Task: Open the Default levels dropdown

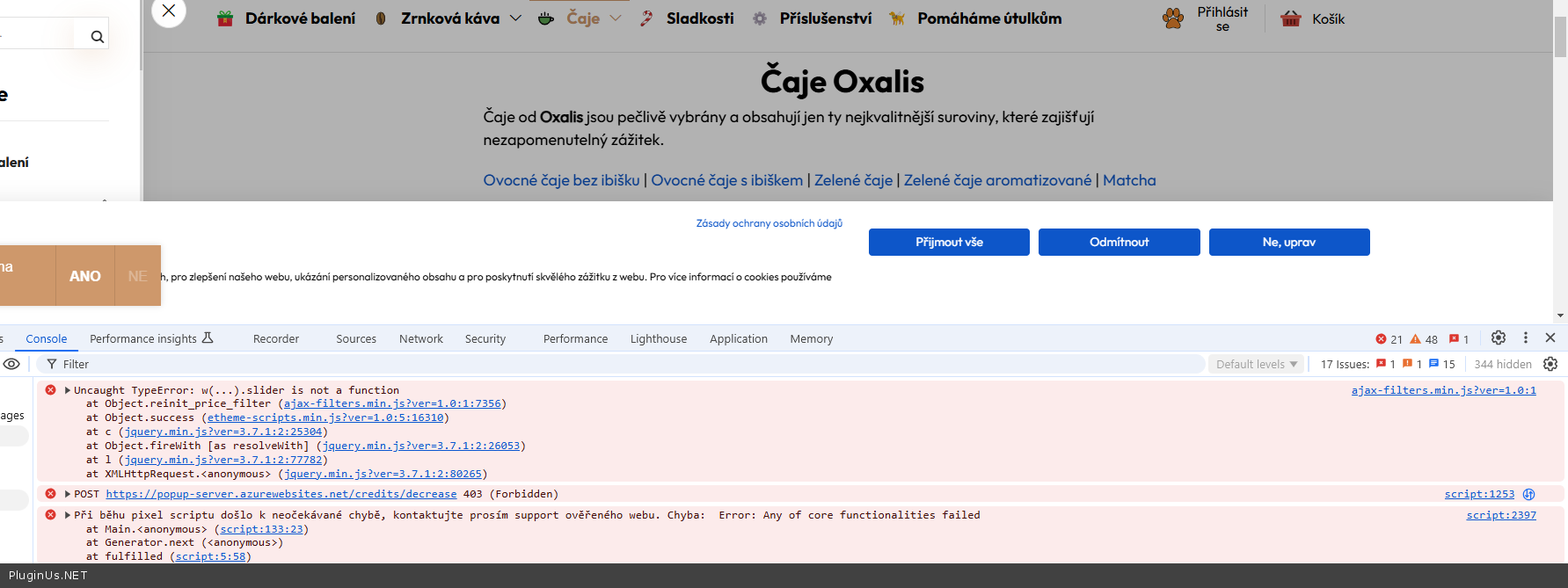Action: pos(1256,364)
